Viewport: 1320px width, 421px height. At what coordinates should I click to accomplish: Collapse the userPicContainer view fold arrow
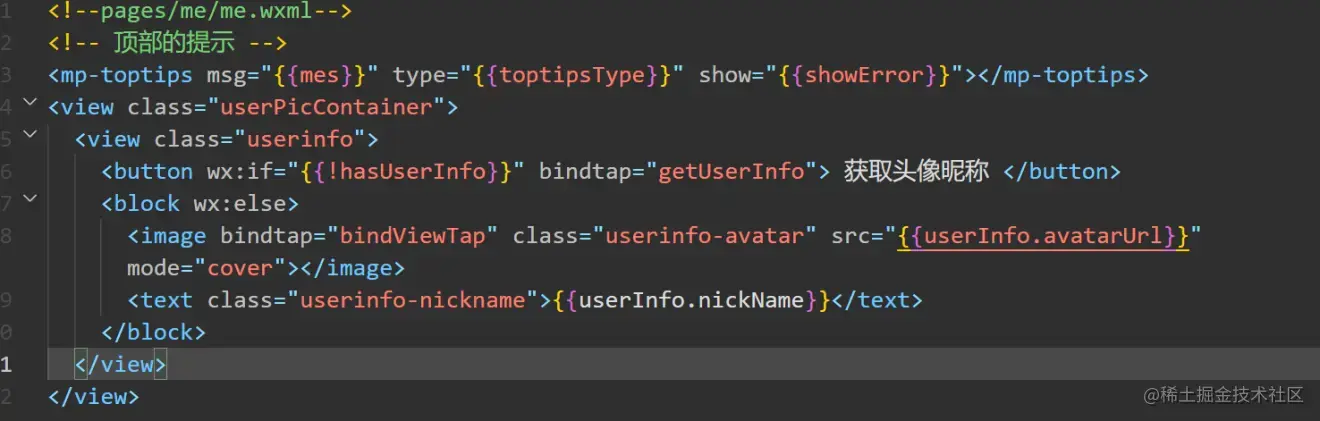coord(28,102)
